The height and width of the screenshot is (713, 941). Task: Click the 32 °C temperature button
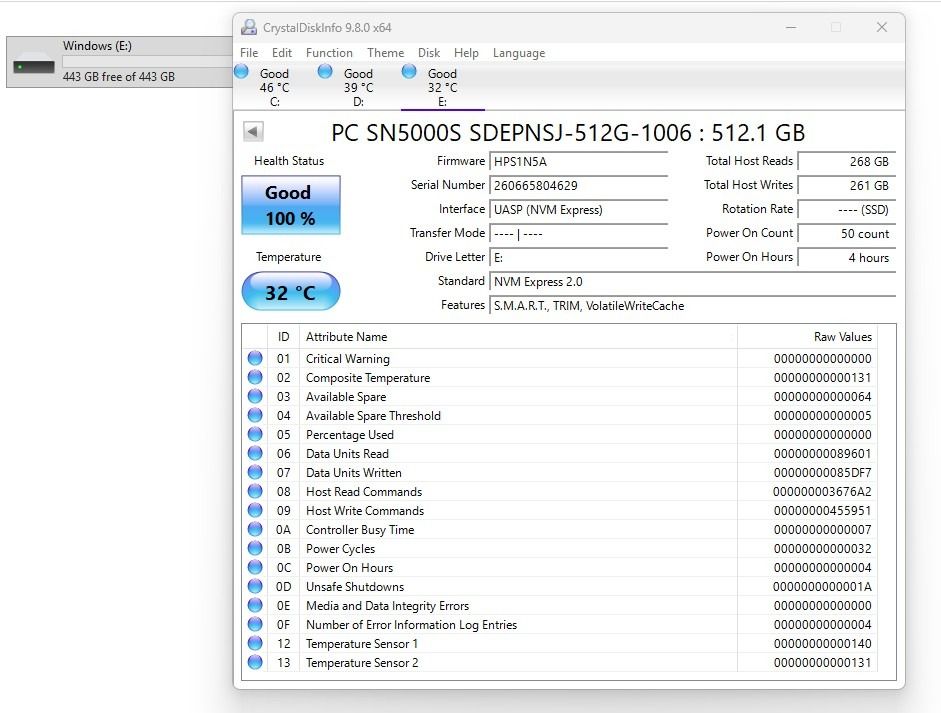[291, 292]
